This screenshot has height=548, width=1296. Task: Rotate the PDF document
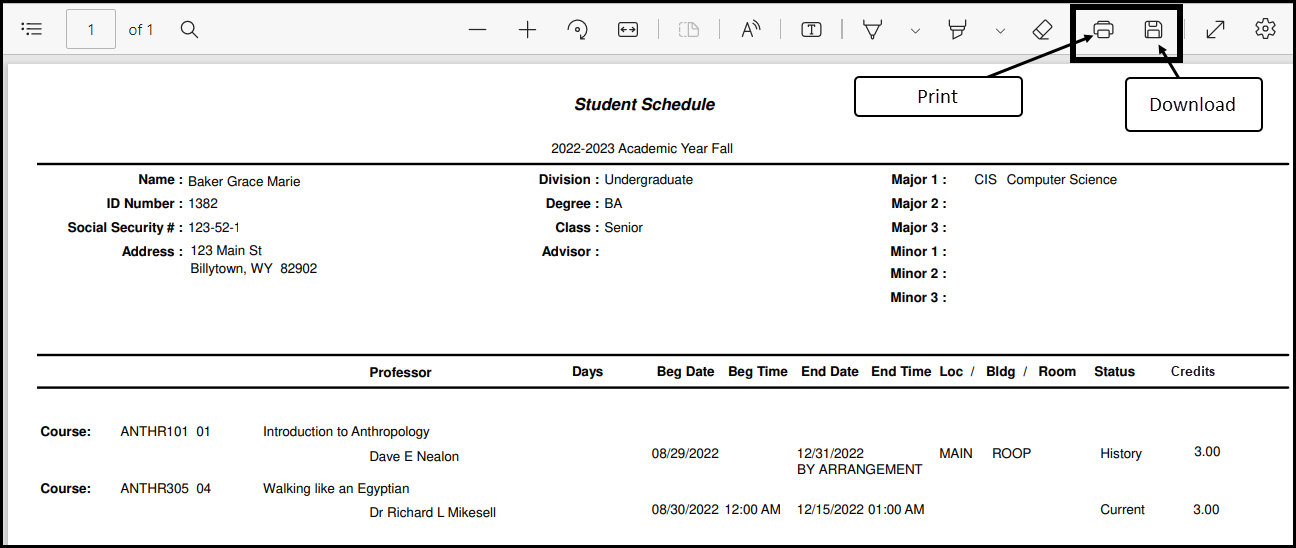(x=577, y=30)
